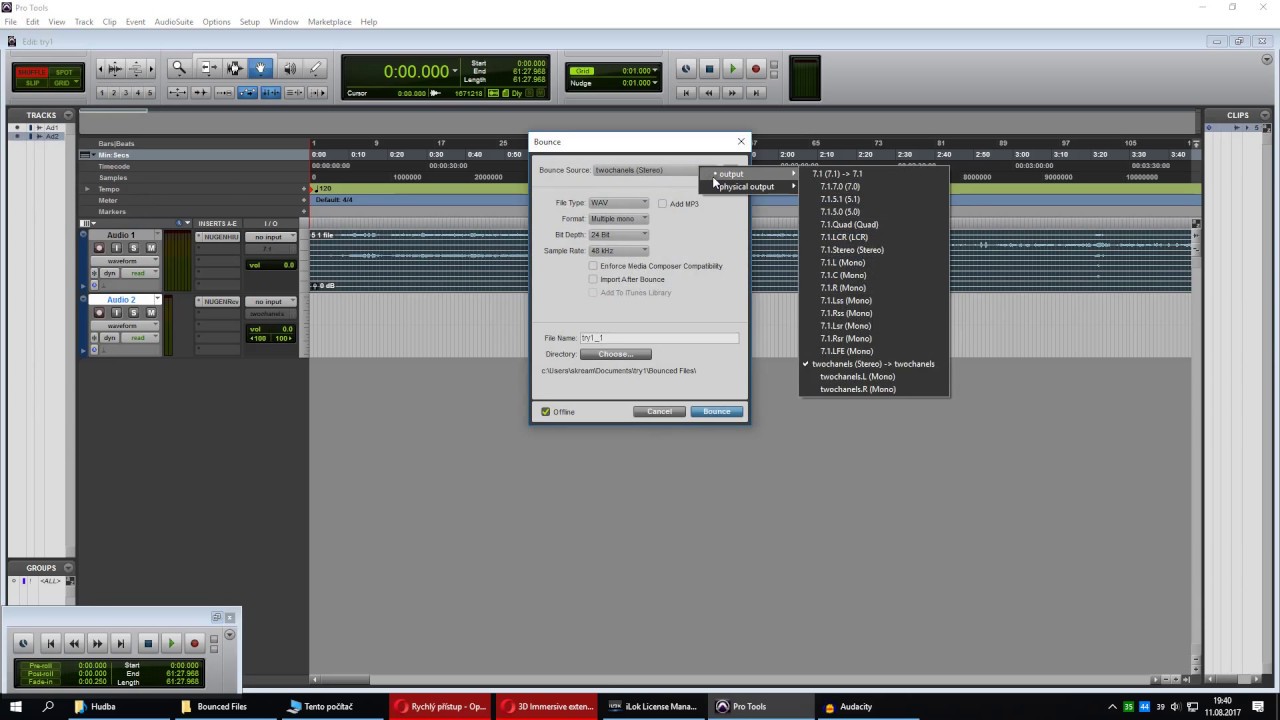Check Enforce Media Composer Compatibility
Viewport: 1280px width, 720px height.
click(593, 266)
